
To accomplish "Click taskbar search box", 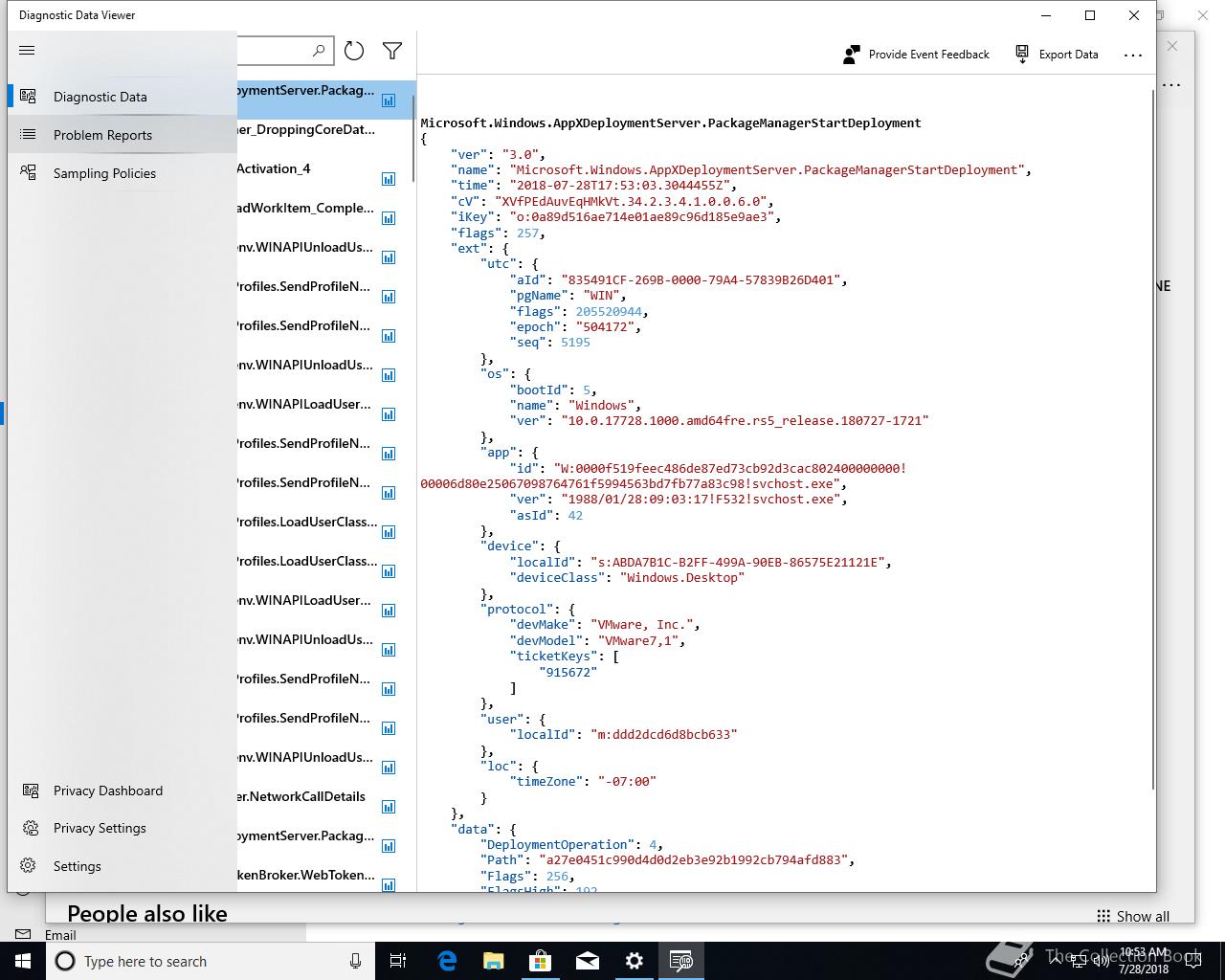I will [x=211, y=961].
